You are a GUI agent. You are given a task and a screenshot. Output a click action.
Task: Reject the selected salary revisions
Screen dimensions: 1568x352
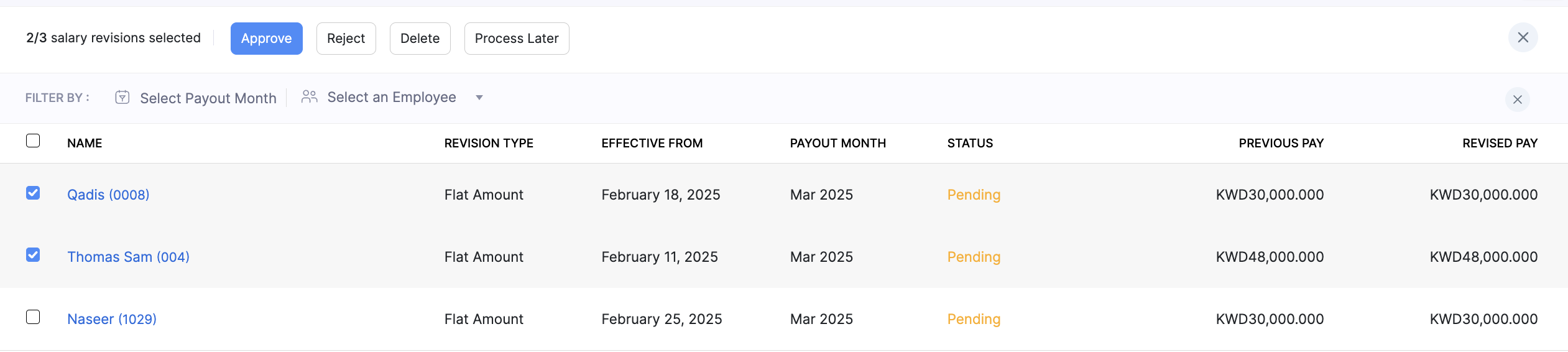(x=346, y=39)
